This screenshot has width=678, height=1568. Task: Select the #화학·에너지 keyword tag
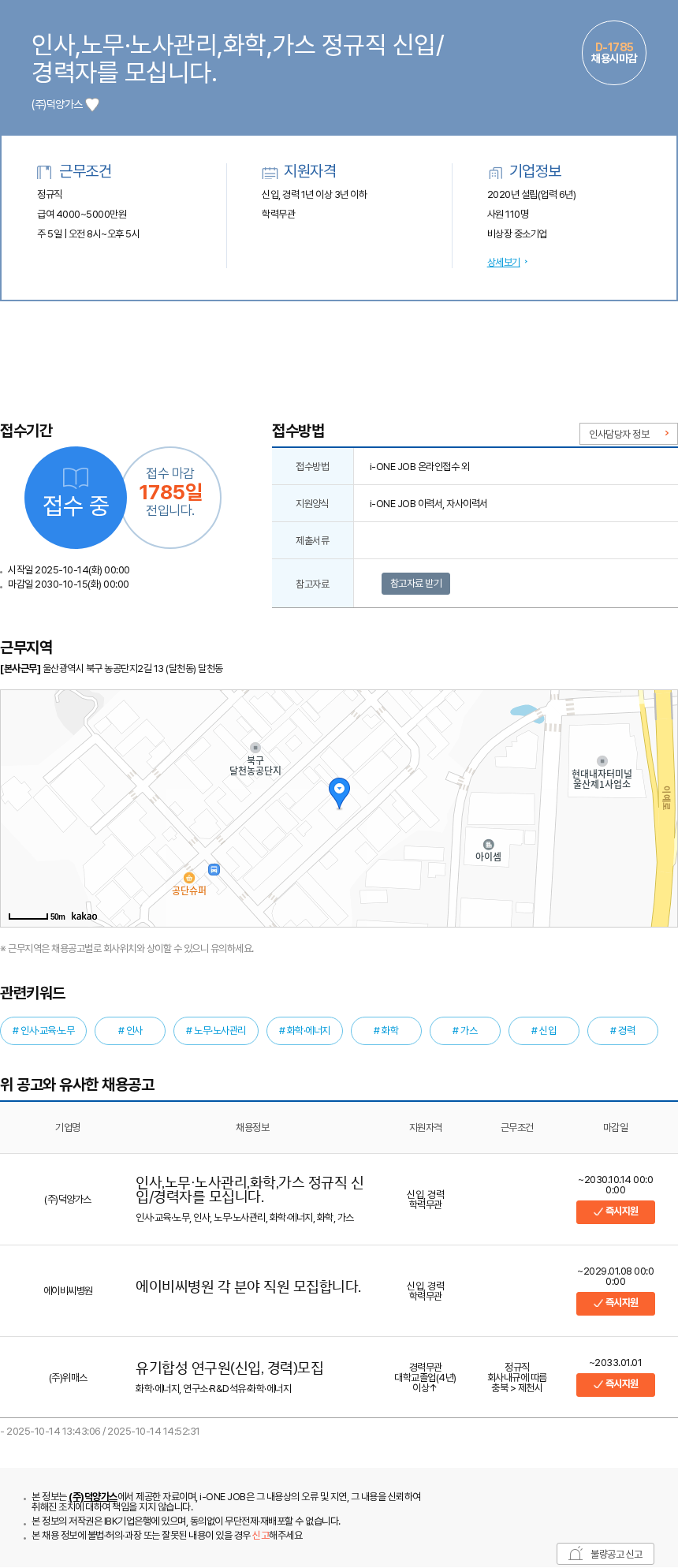pos(304,1031)
